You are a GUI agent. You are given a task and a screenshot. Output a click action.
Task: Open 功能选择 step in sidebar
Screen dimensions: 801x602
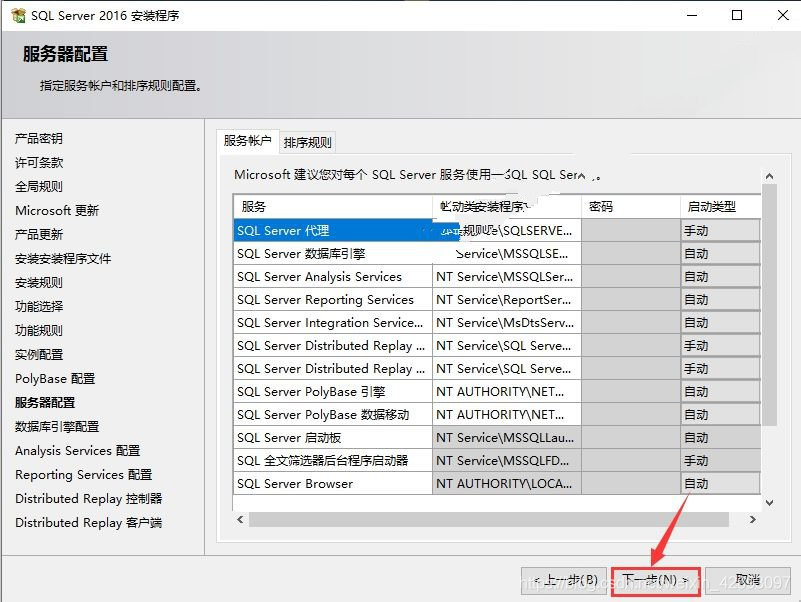[39, 307]
